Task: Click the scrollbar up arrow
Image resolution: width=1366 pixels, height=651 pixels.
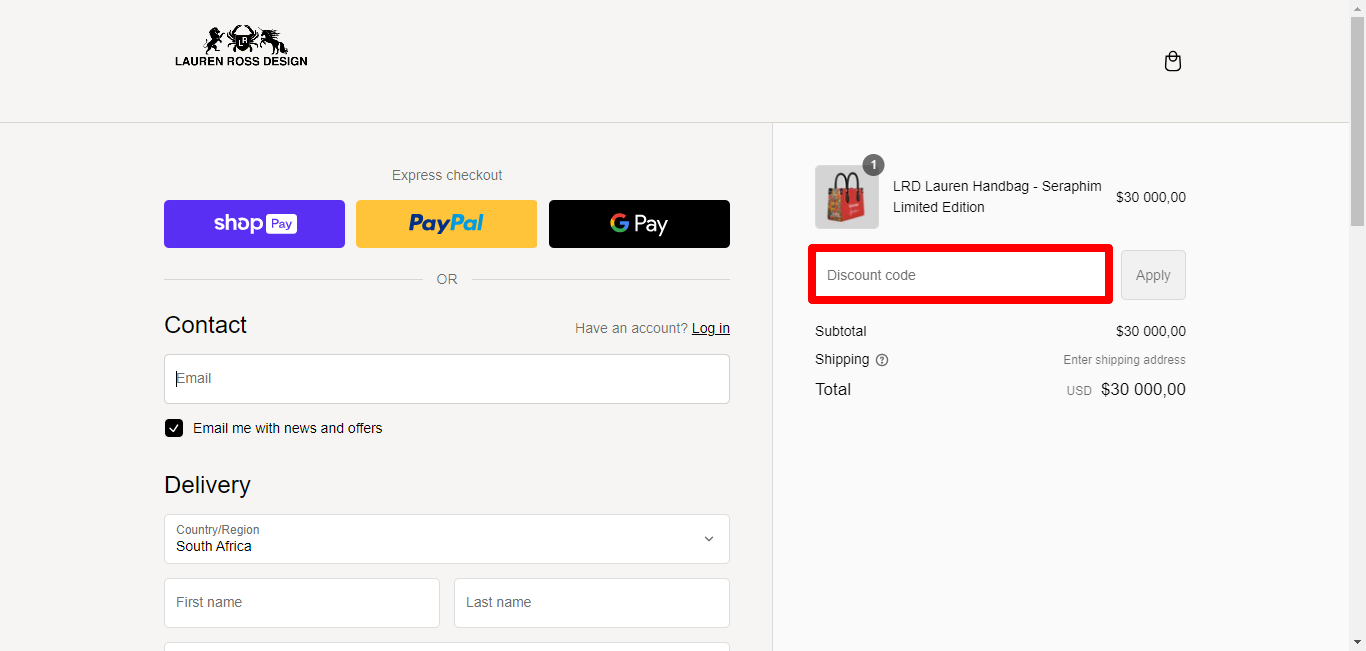Action: pos(1357,8)
